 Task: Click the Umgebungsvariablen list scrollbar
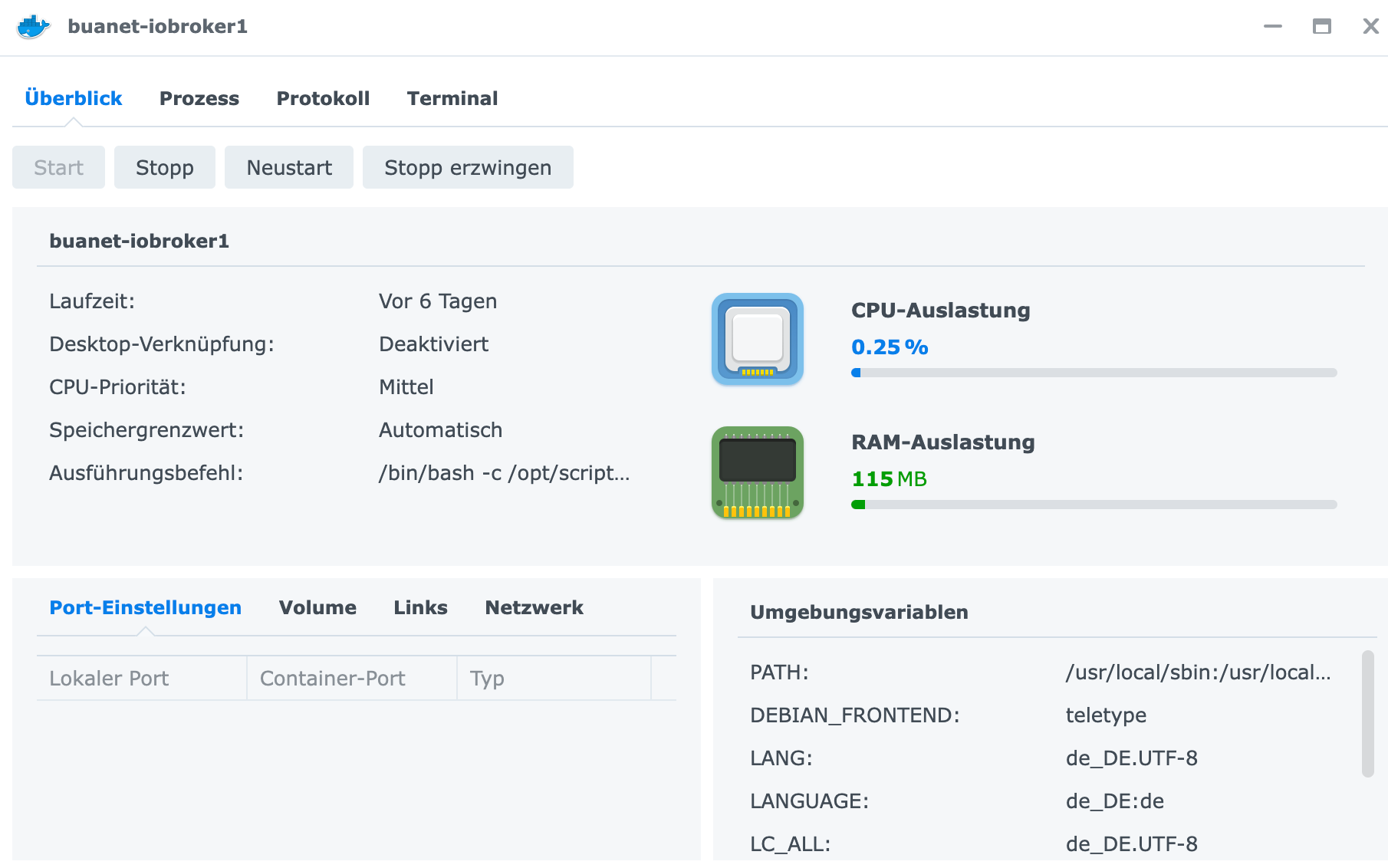coord(1367,714)
